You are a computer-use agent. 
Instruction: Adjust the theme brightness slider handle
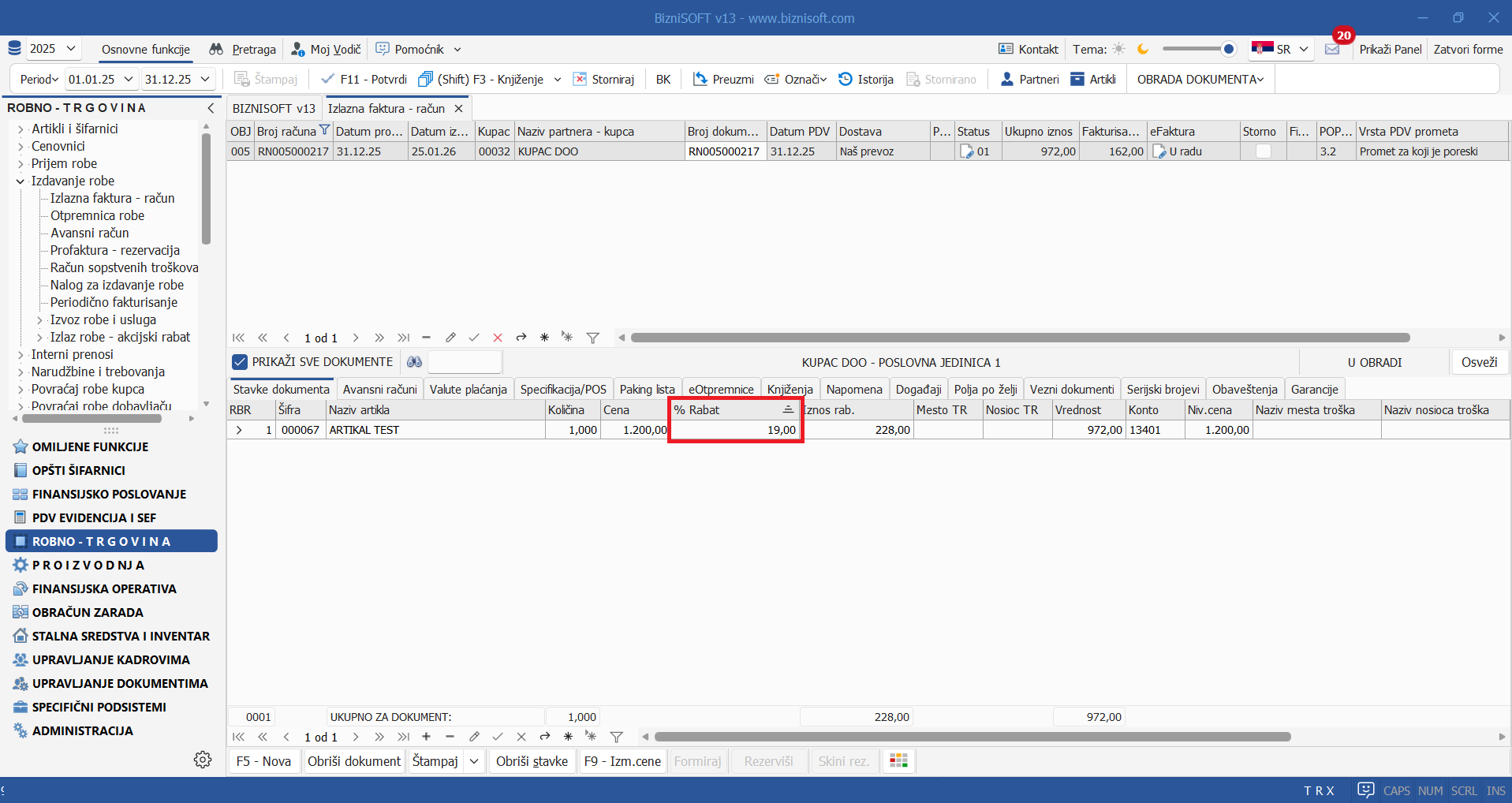(1228, 50)
